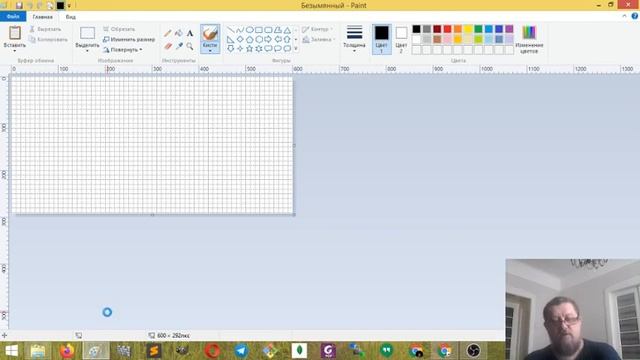This screenshot has width=640, height=360.
Task: Click the Save icon in quick access toolbar
Action: [19, 5]
